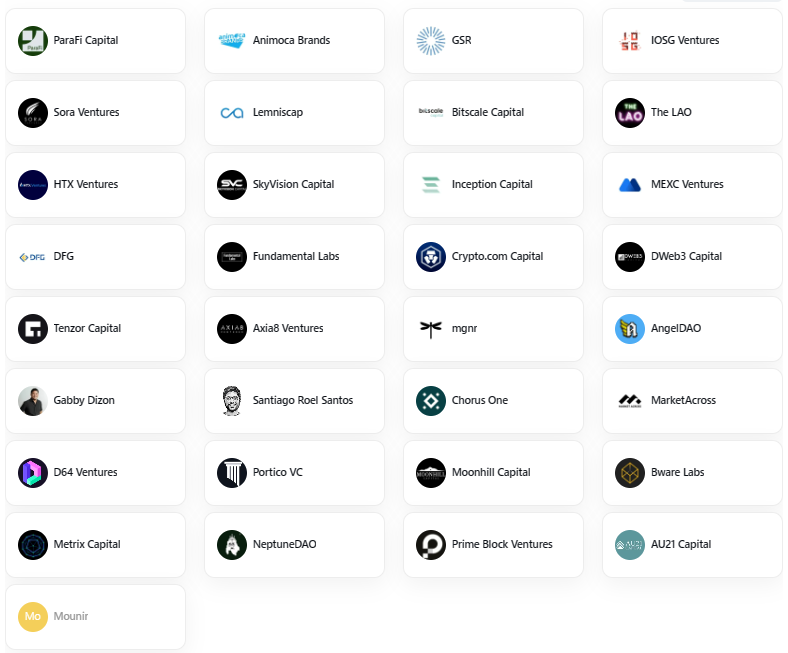Screen dimensions: 788x653
Task: Select the Mounir name text
Action: 71,616
